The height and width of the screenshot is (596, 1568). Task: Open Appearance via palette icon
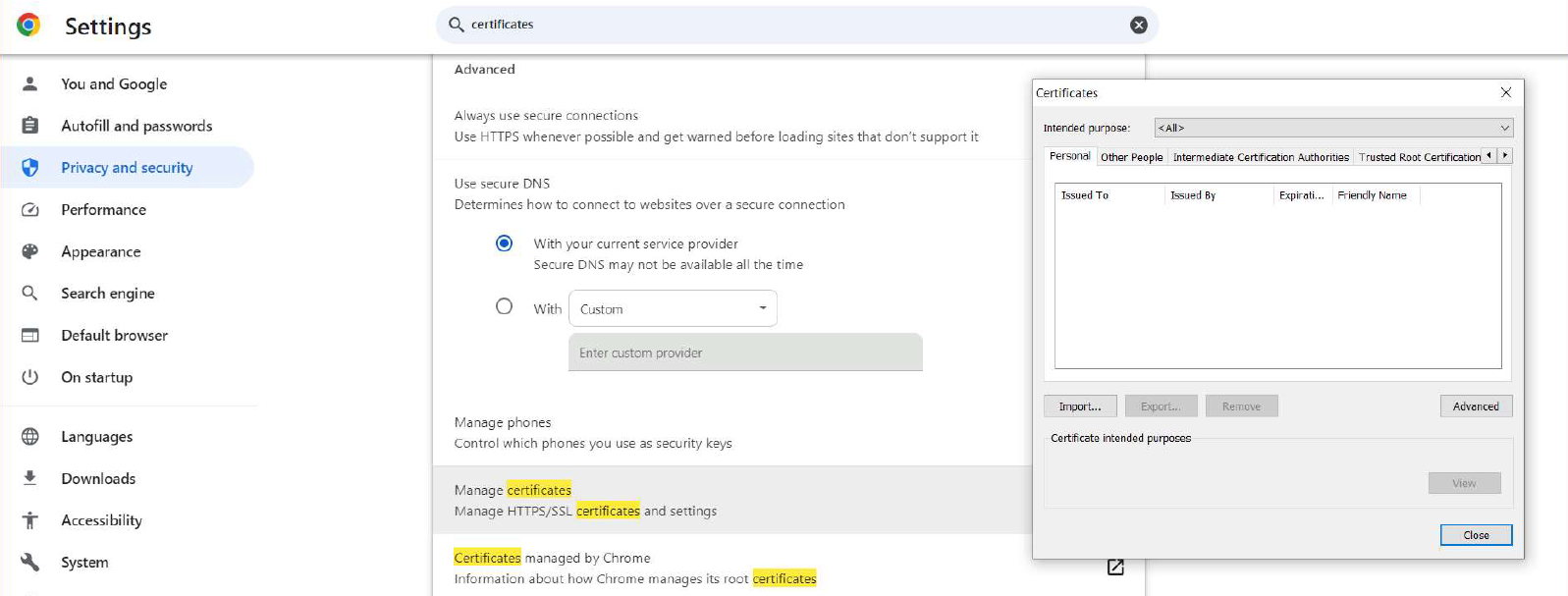point(30,251)
